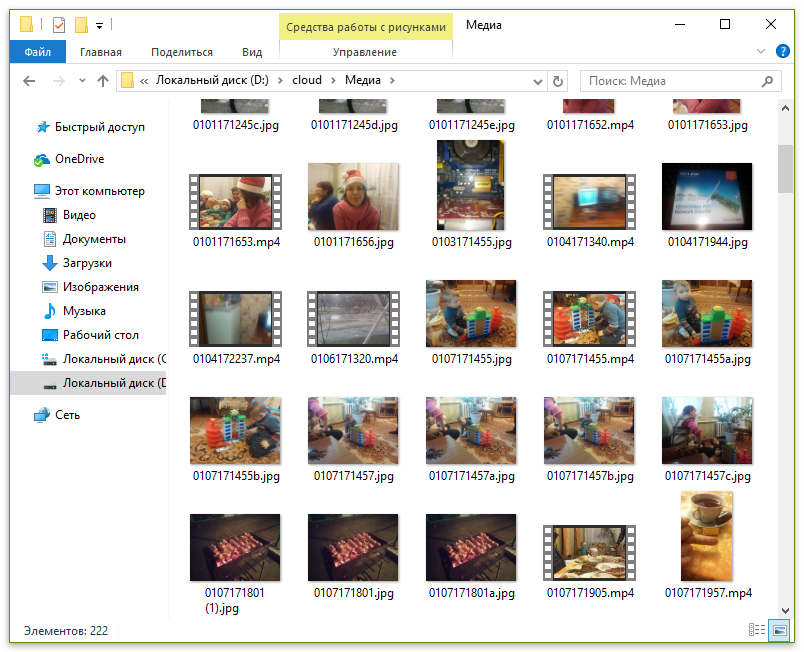Click the cloud breadcrumb in address bar
This screenshot has height=652, width=804.
click(x=307, y=81)
